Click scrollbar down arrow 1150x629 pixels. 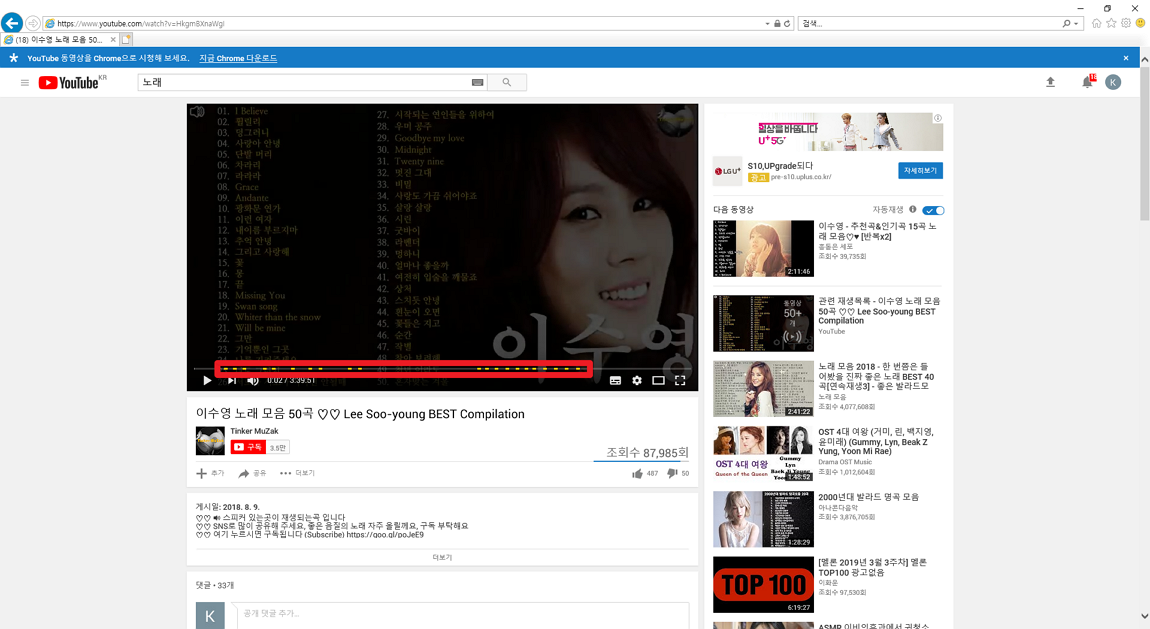coord(1144,617)
